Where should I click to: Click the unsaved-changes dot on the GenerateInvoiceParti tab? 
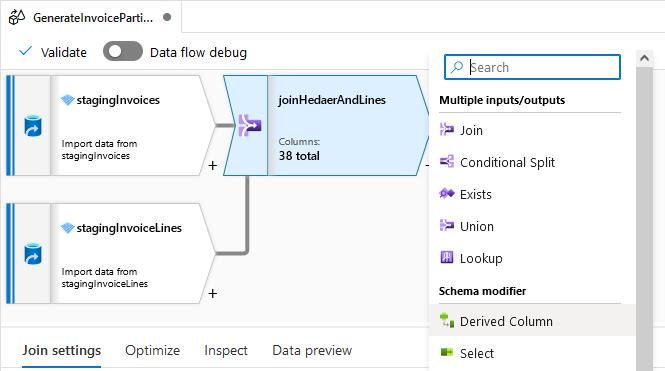[x=167, y=17]
